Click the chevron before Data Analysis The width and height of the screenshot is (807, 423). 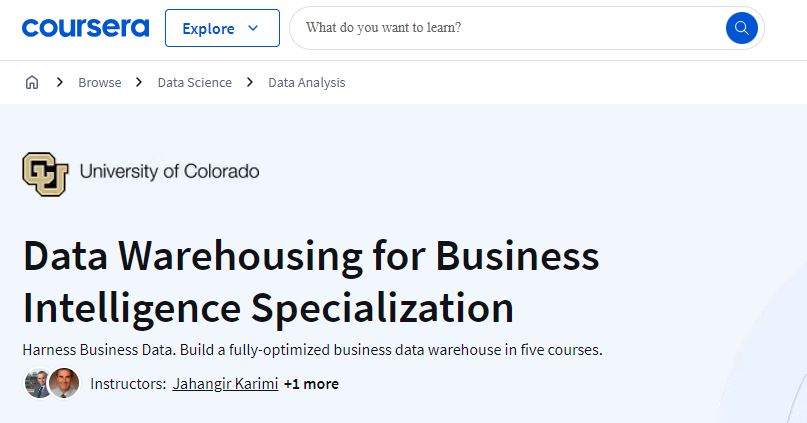pos(250,82)
